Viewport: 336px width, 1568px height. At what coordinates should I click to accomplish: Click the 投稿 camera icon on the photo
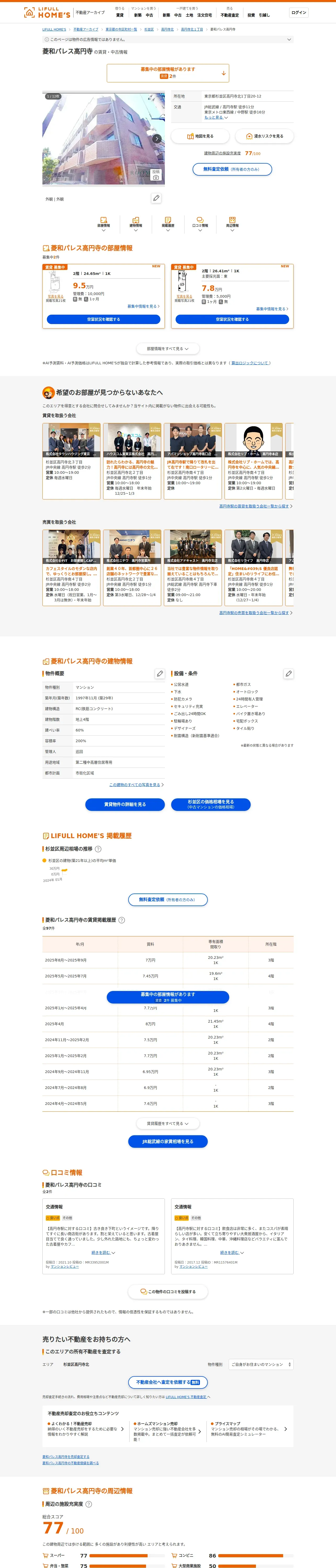pyautogui.click(x=156, y=175)
